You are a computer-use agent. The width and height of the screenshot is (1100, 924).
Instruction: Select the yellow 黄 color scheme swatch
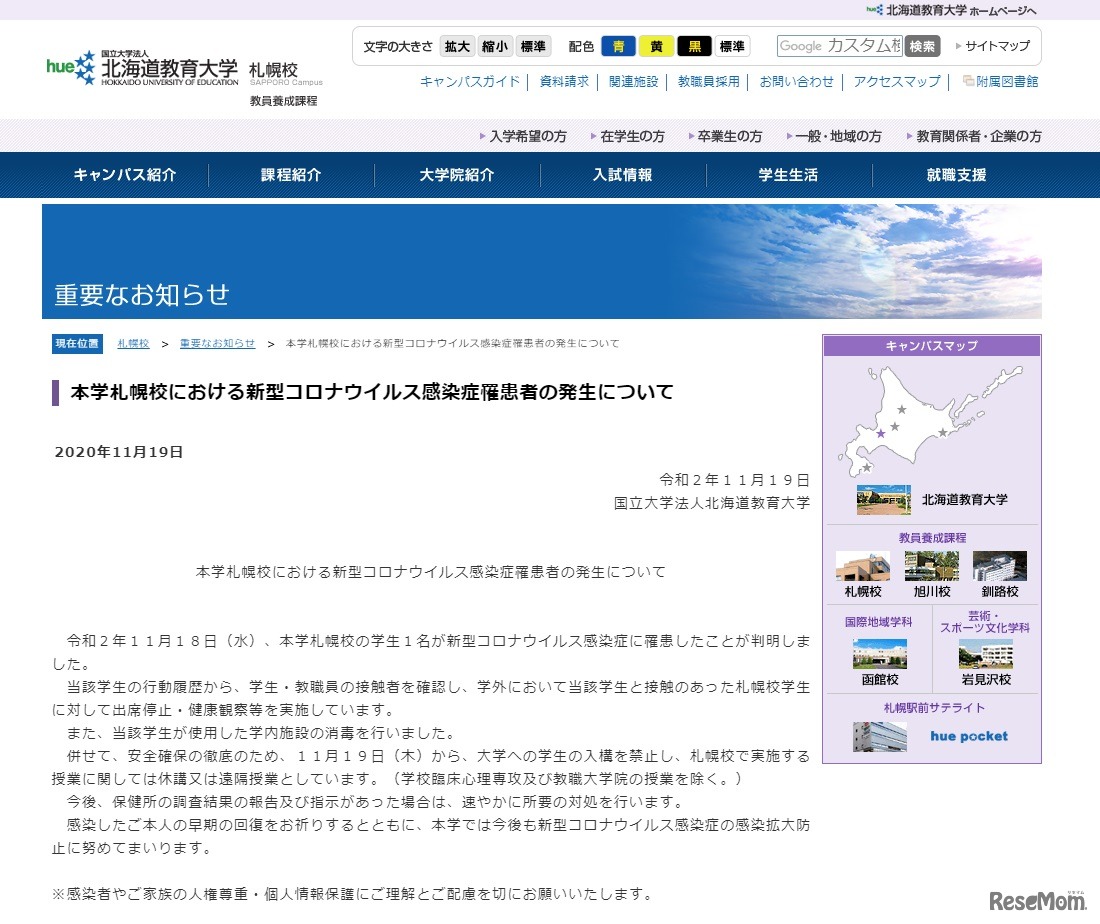[657, 45]
